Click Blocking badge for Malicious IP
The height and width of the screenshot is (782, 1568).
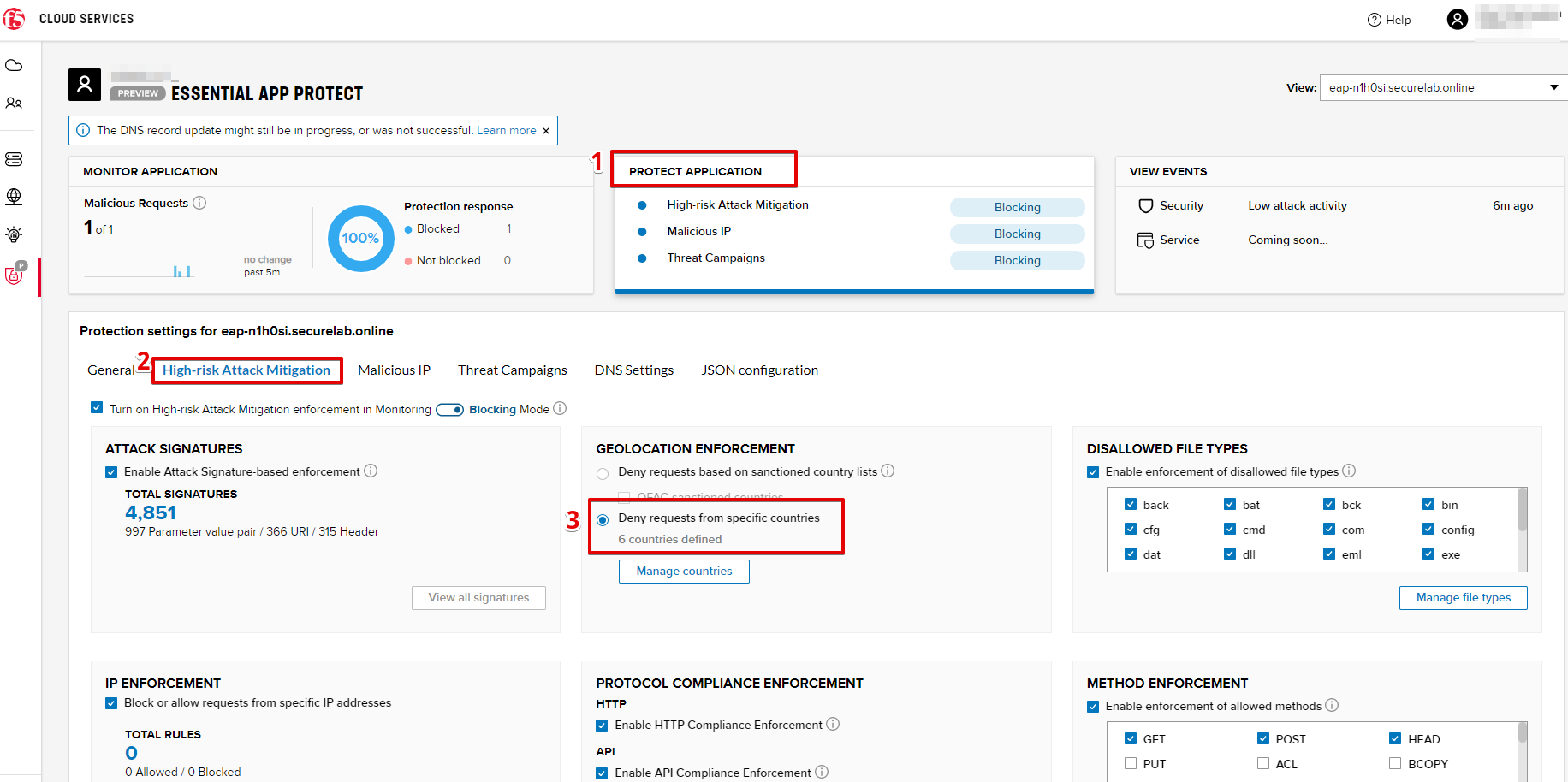1017,234
